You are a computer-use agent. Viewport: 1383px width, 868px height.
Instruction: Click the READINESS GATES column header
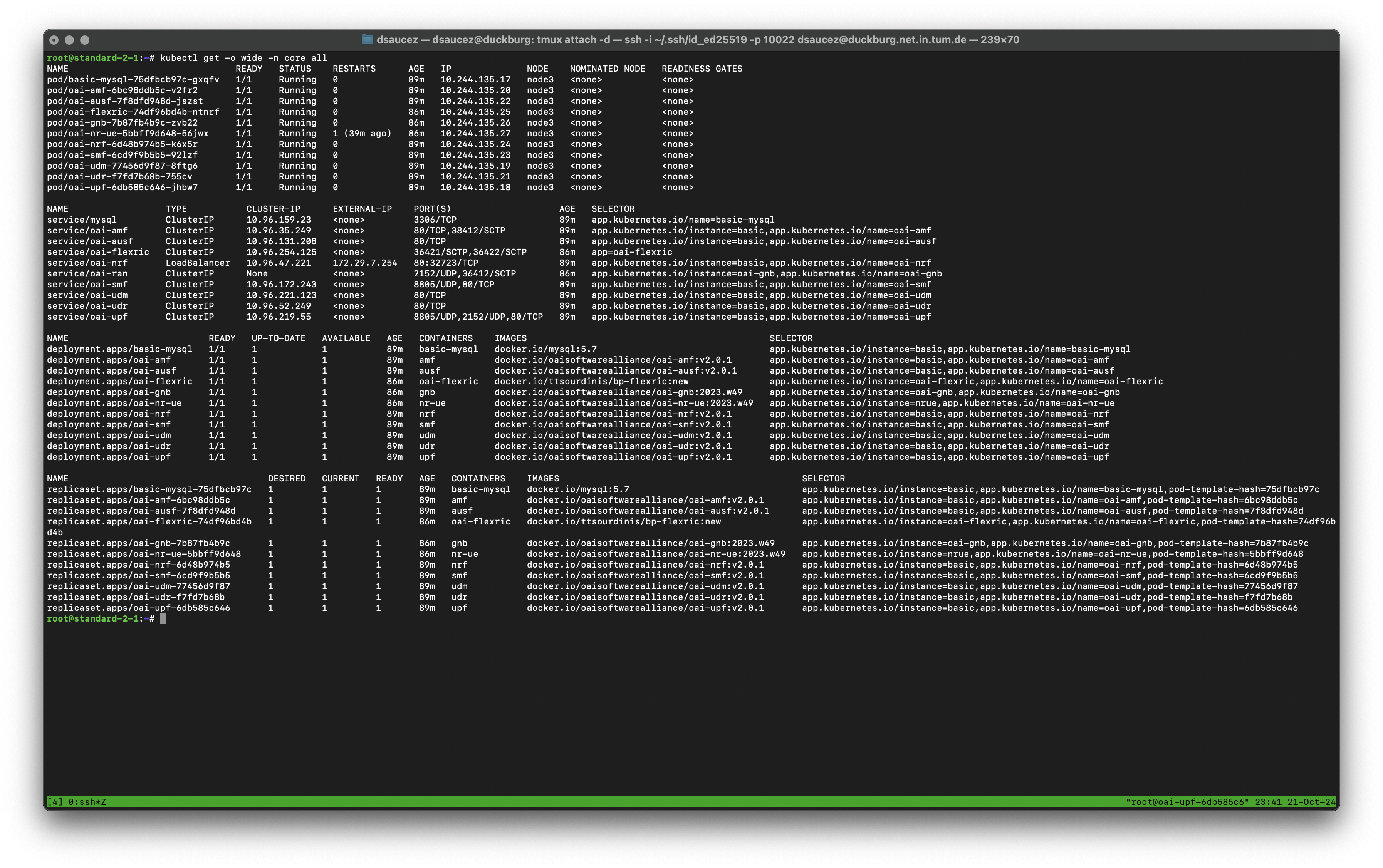pyautogui.click(x=702, y=69)
